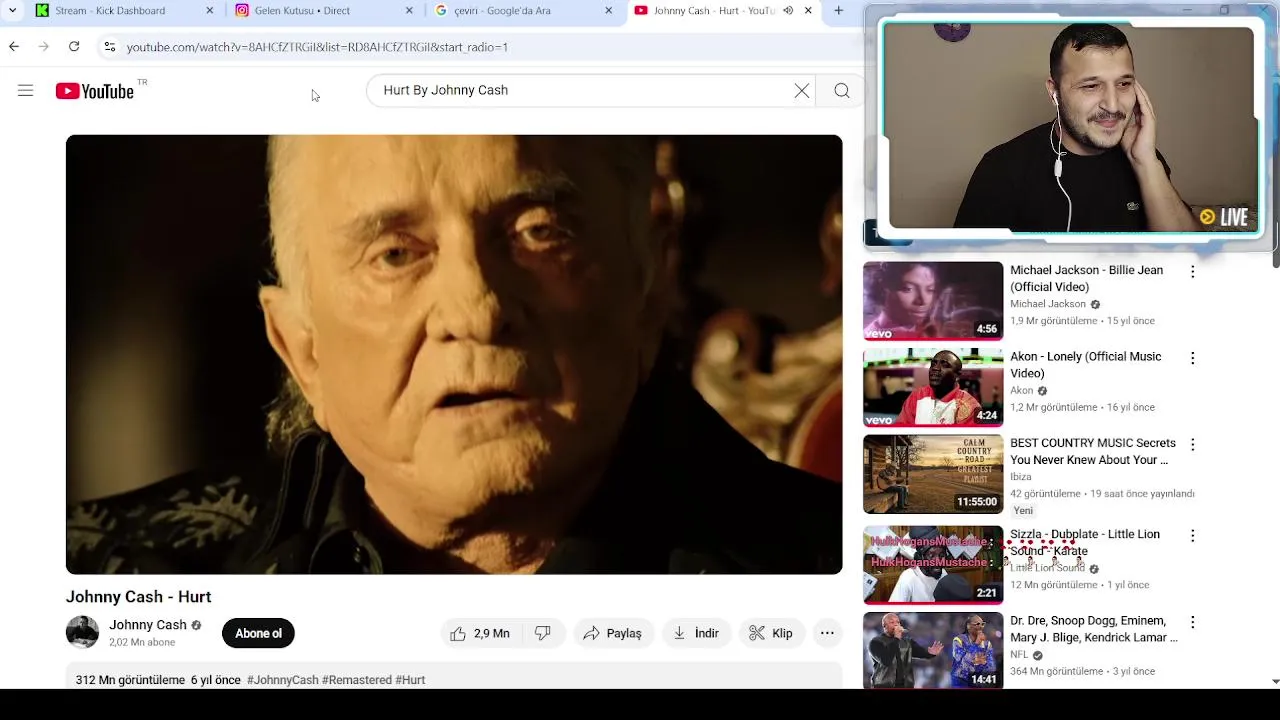Open site info icon in address bar

[110, 47]
